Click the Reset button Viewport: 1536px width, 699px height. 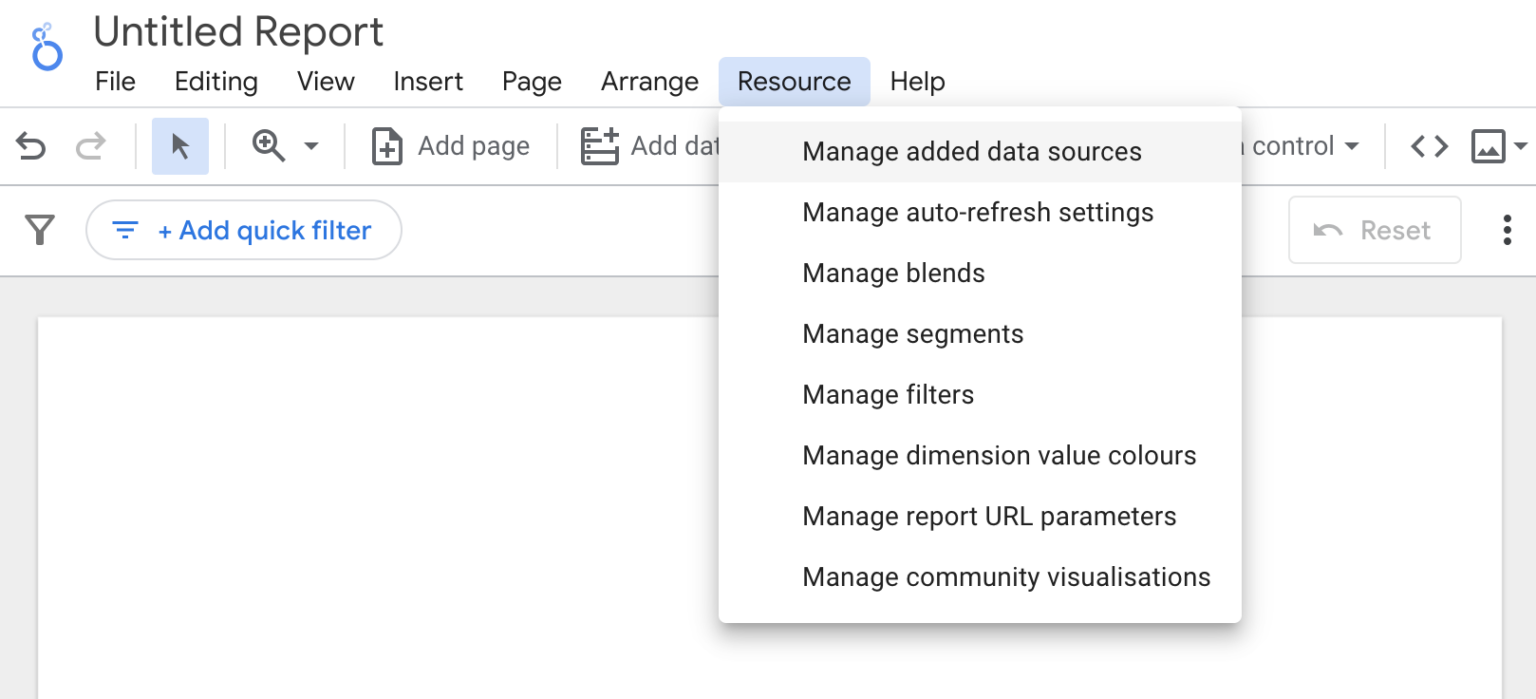click(1374, 230)
